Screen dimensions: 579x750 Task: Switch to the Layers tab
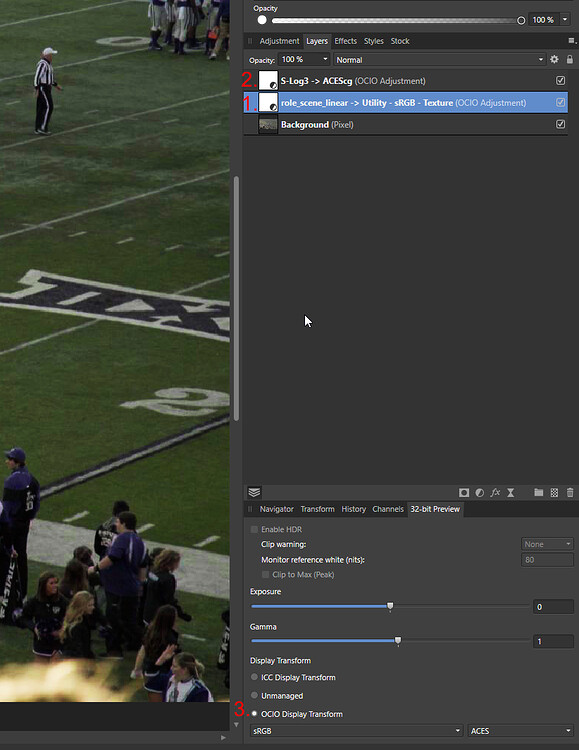pos(317,41)
